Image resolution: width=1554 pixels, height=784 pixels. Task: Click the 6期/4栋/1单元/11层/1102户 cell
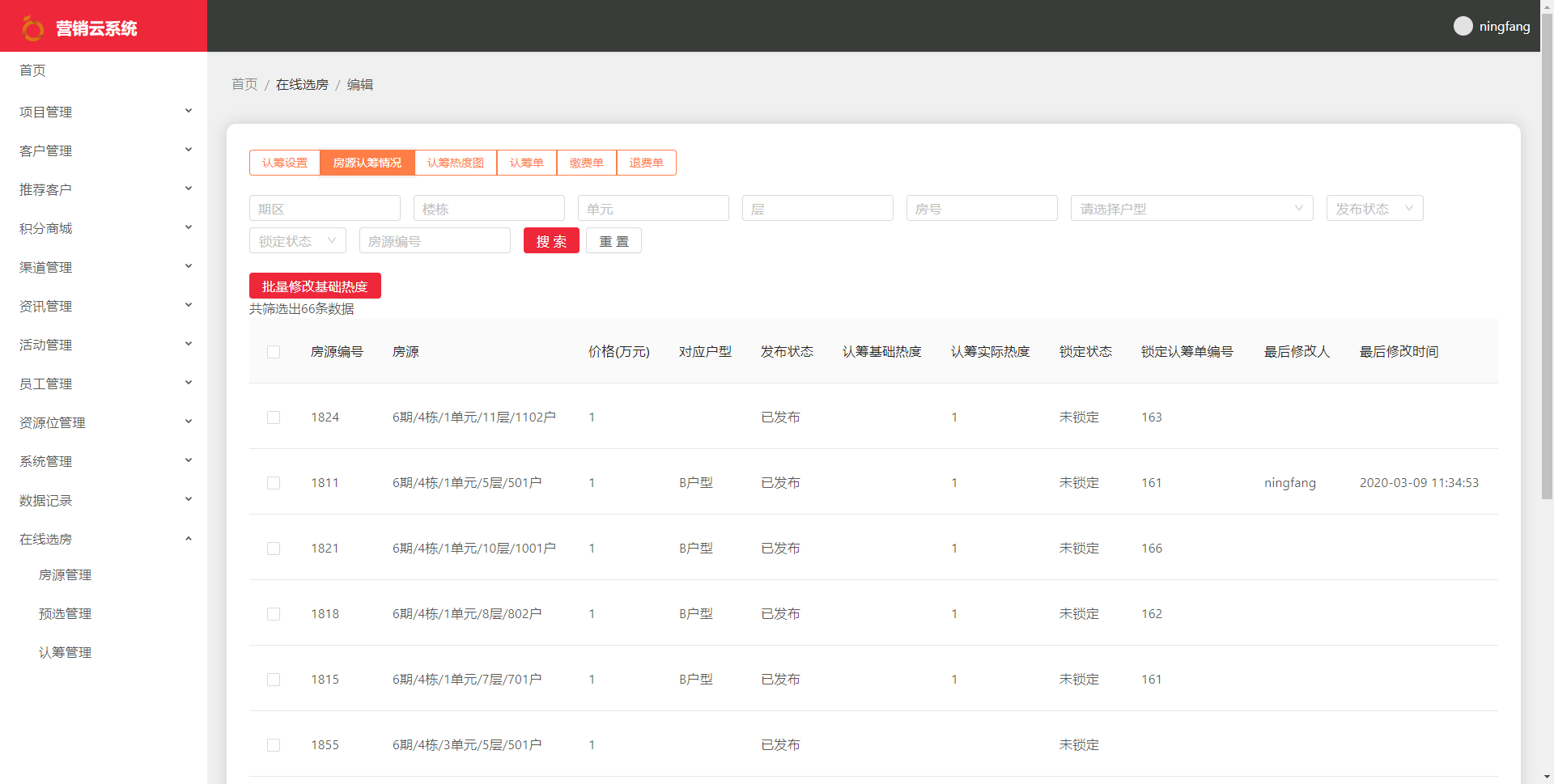click(x=474, y=417)
